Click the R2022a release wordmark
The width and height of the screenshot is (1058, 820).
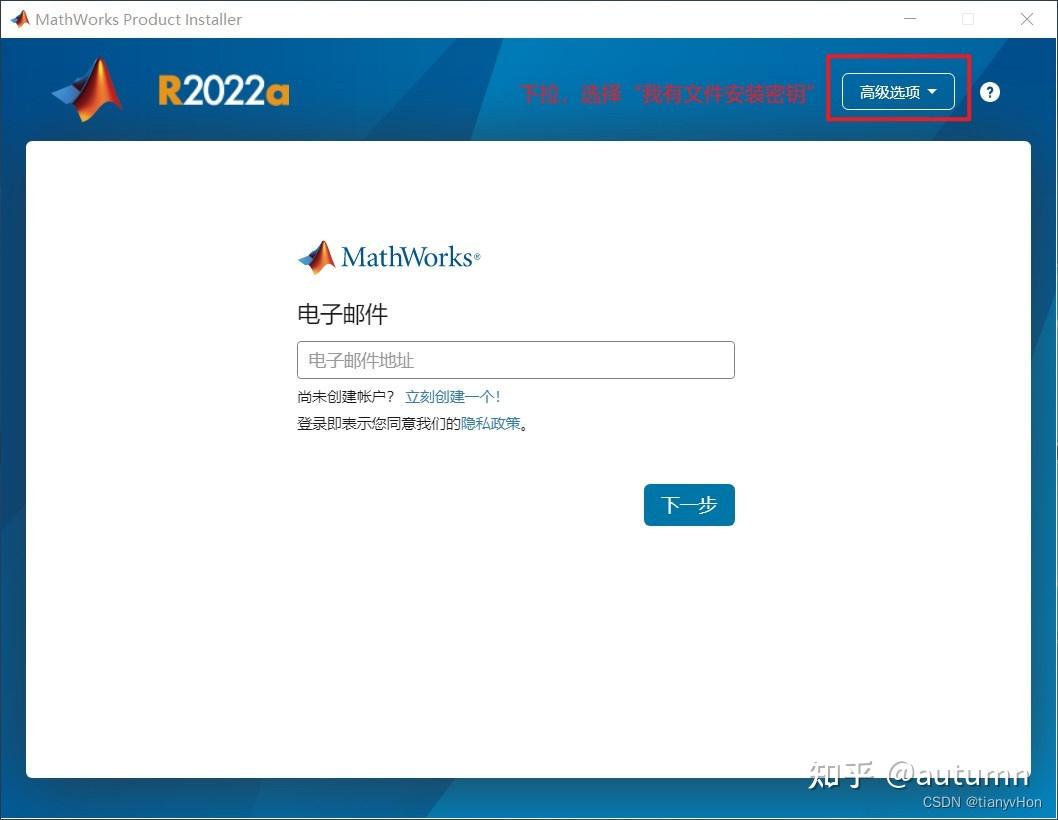click(222, 89)
